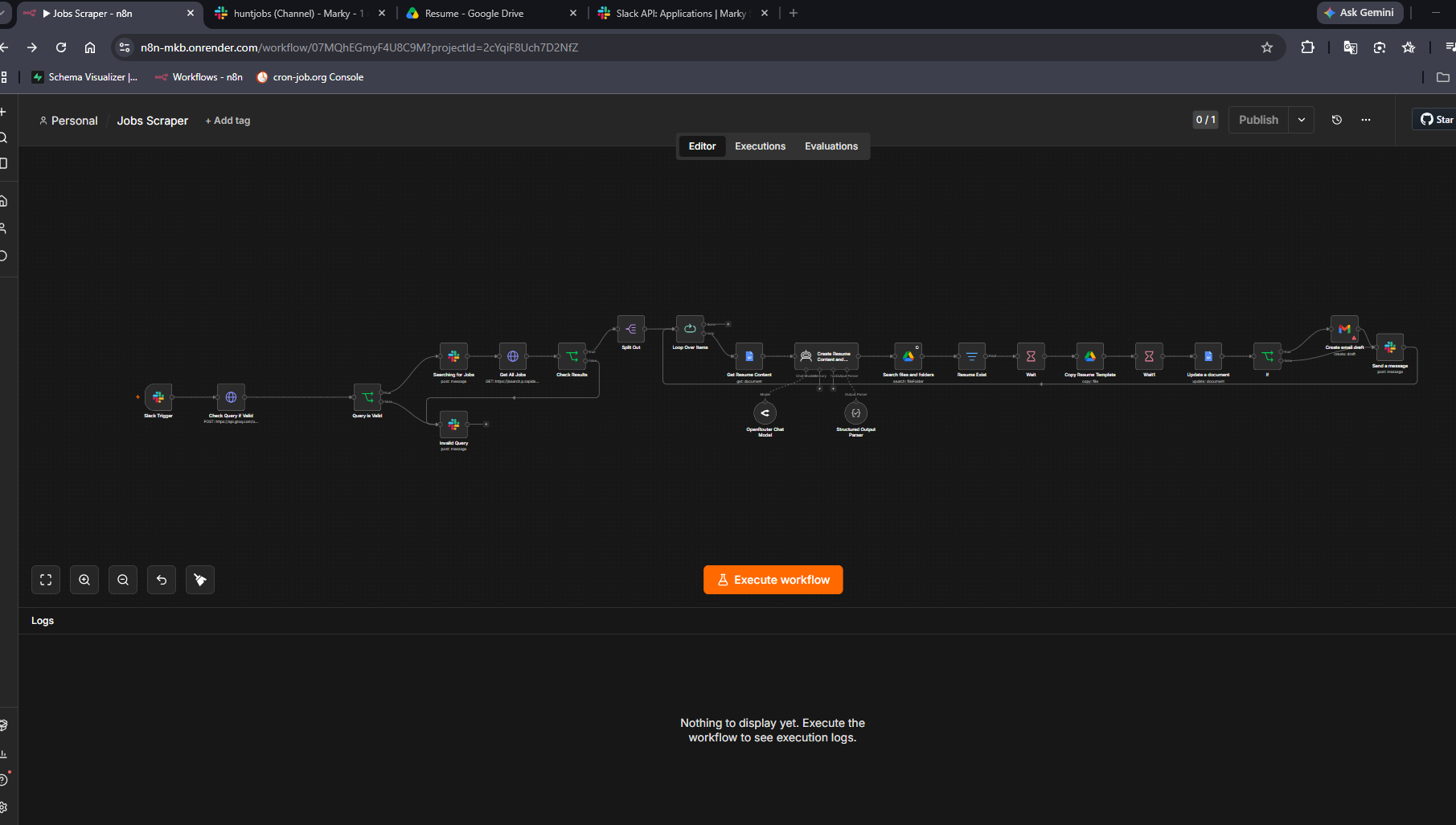1456x825 pixels.
Task: Select the Check Query if Valid node
Action: pyautogui.click(x=231, y=397)
